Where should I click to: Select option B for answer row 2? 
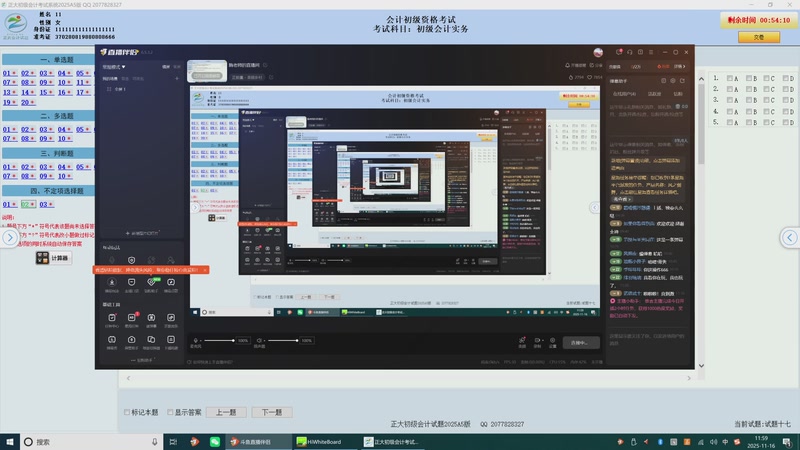[x=748, y=89]
